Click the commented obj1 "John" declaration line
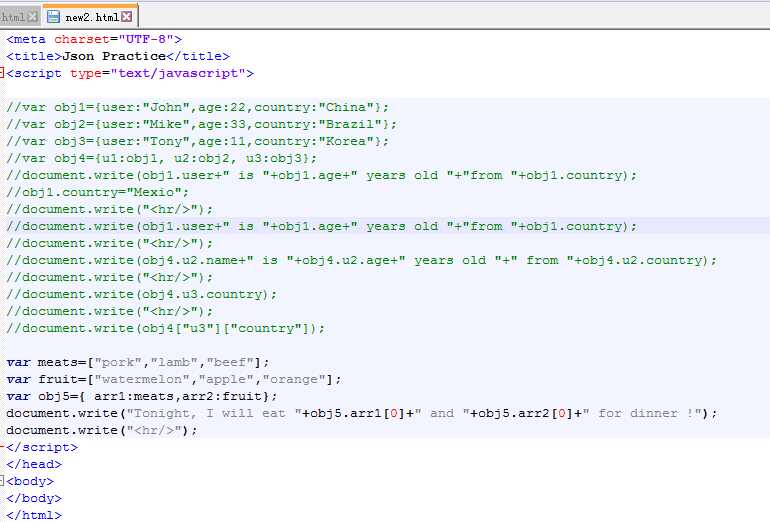The image size is (770, 522). [x=197, y=107]
